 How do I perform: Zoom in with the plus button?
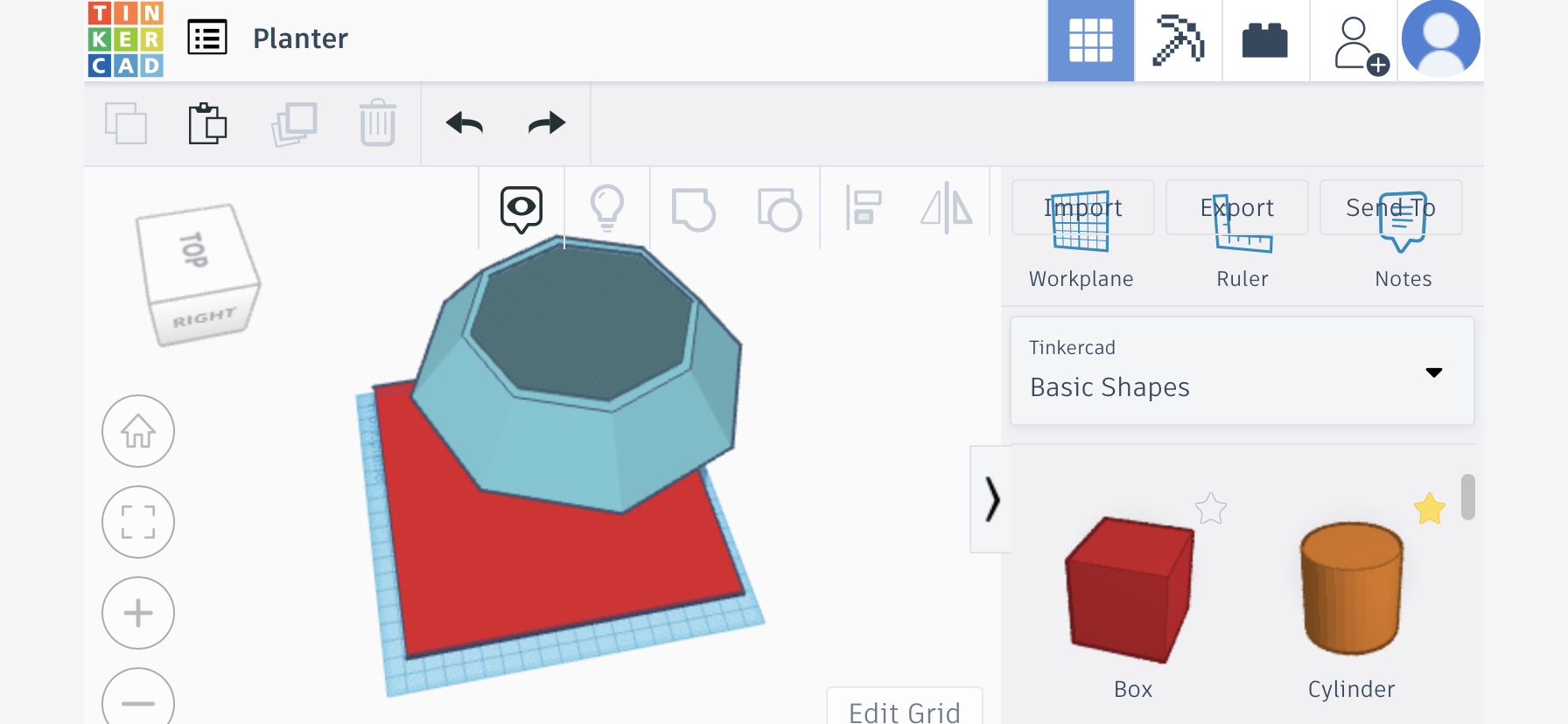pyautogui.click(x=138, y=613)
